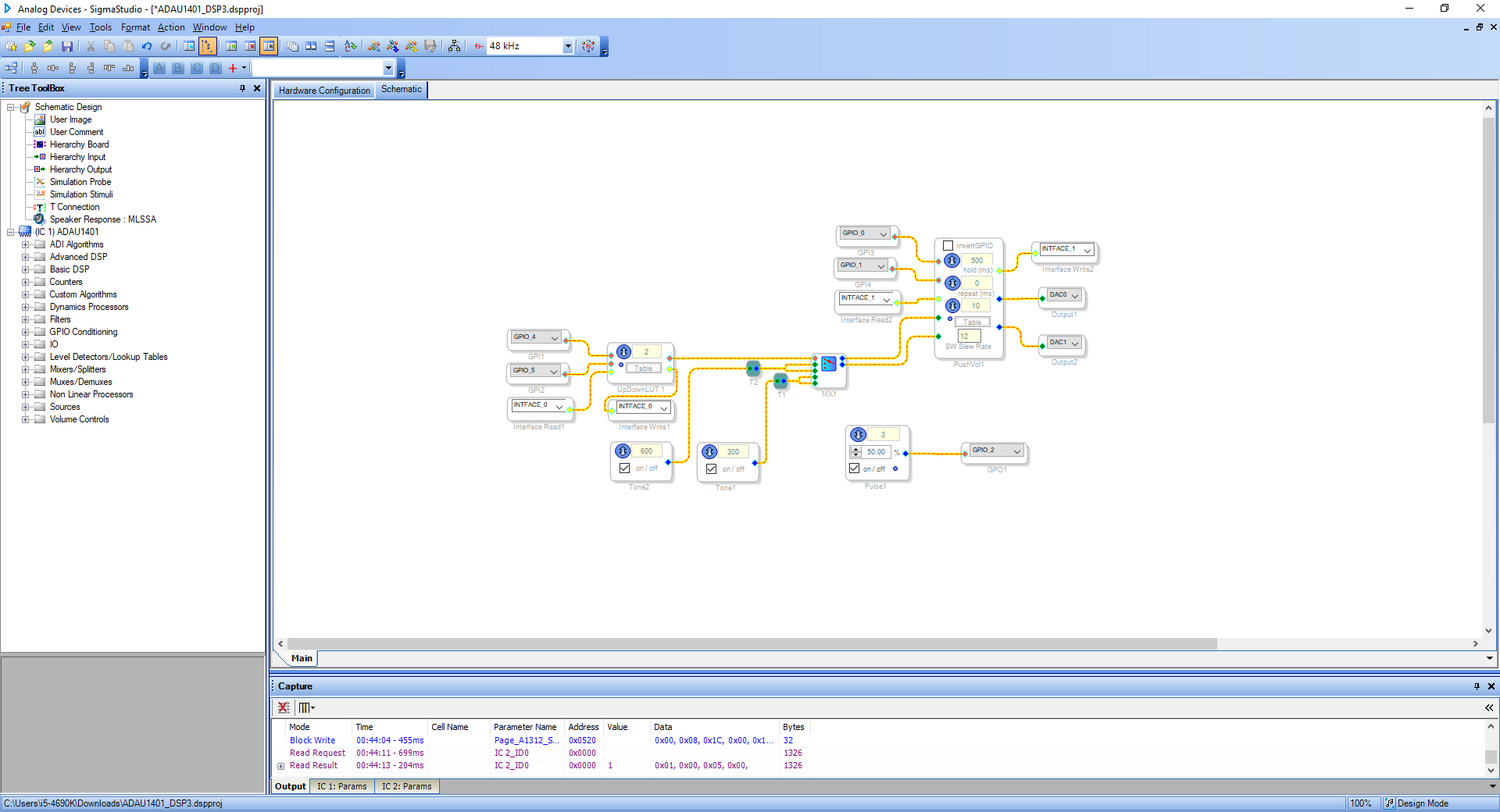This screenshot has height=812, width=1500.
Task: Open the Action menu
Action: (x=171, y=27)
